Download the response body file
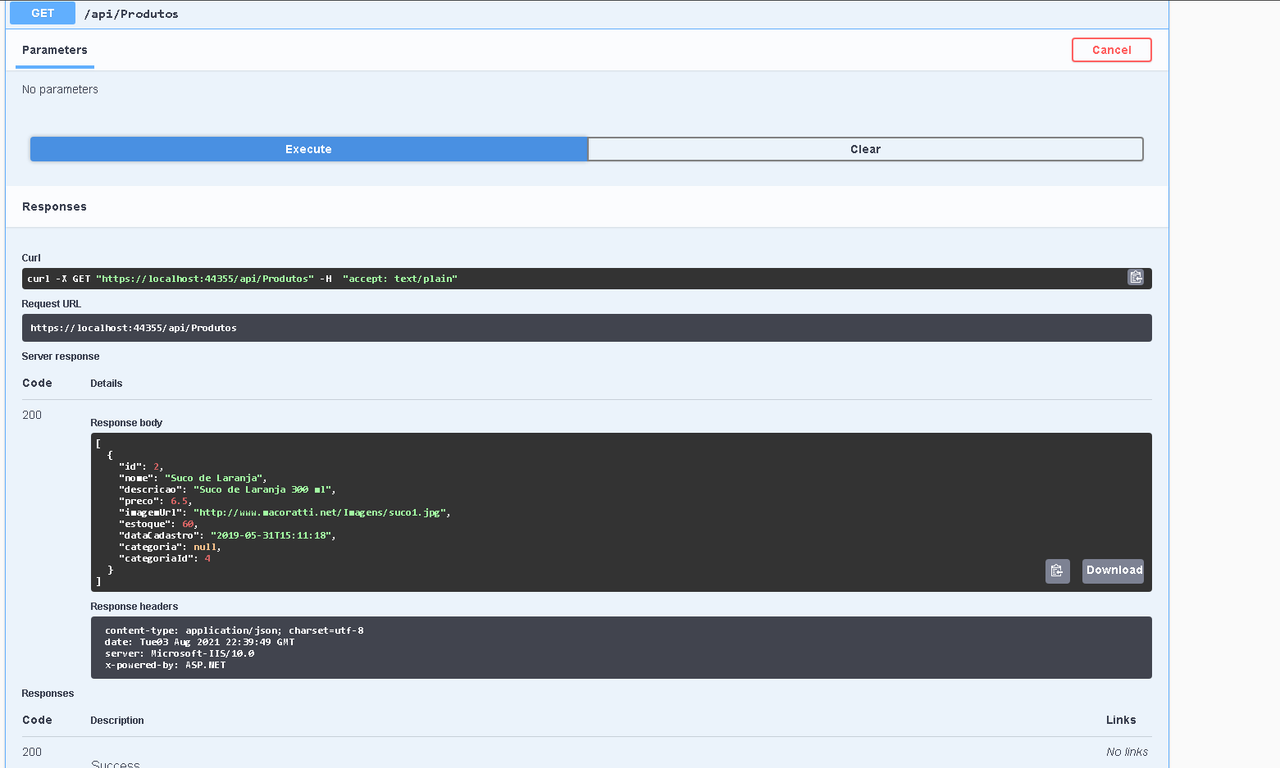 1112,570
